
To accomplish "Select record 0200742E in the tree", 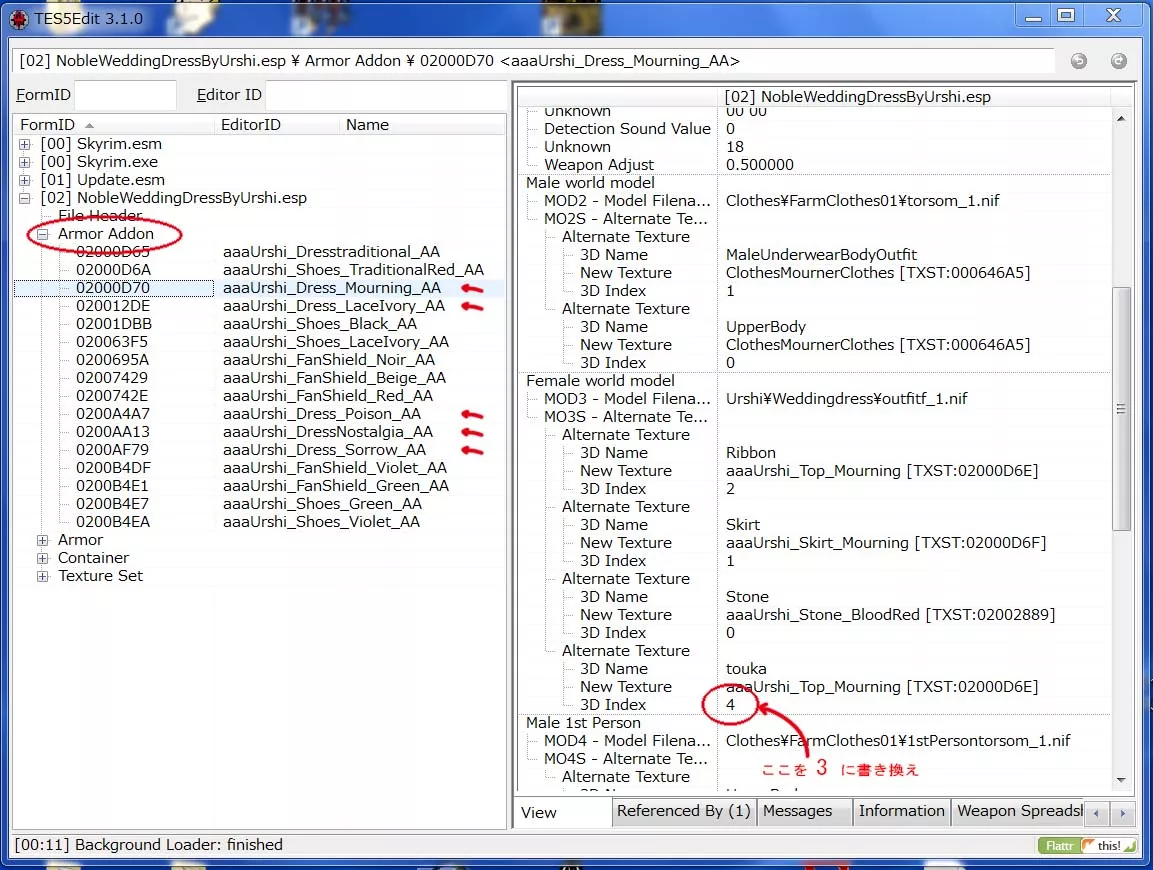I will pyautogui.click(x=112, y=396).
